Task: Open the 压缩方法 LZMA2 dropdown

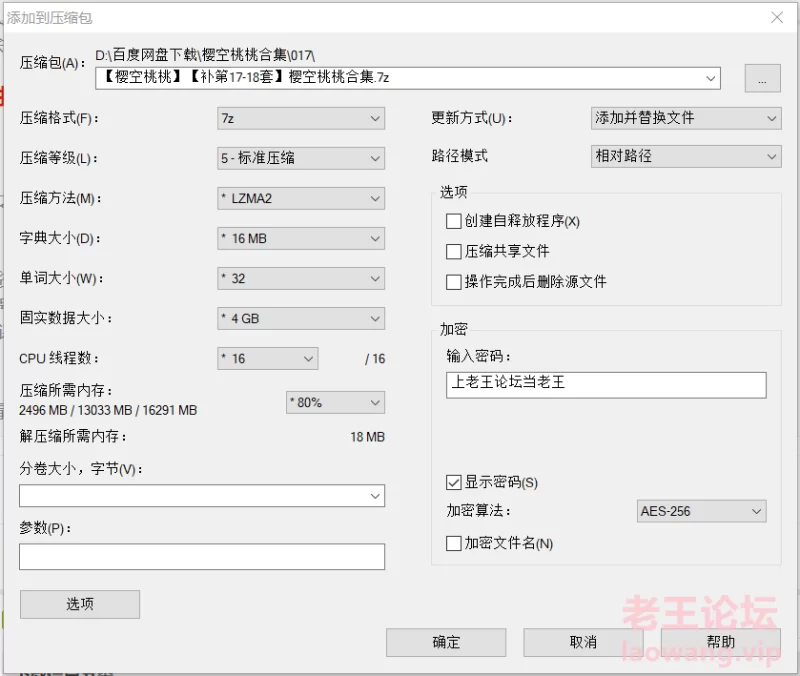Action: [x=301, y=198]
